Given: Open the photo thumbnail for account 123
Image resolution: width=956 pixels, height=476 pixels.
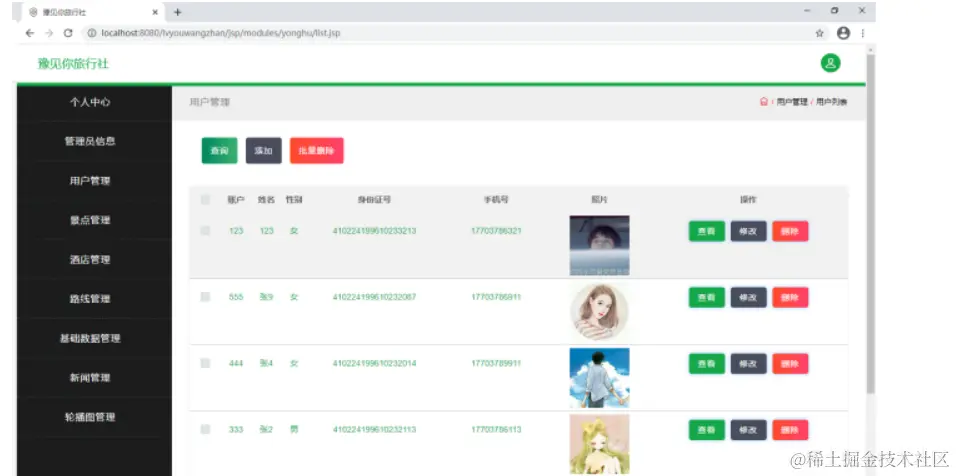Looking at the screenshot, I should (x=599, y=245).
